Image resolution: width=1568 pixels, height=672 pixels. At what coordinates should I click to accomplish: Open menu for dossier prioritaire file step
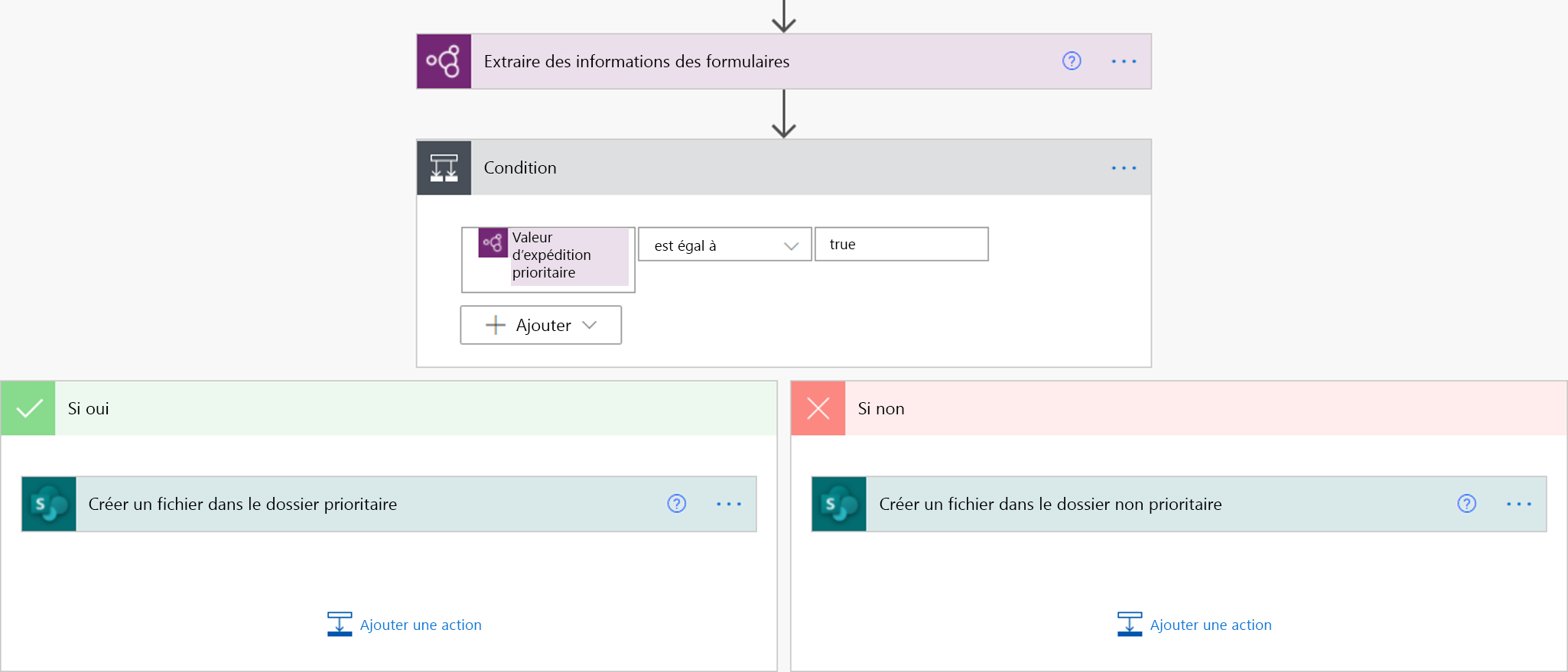pos(728,504)
